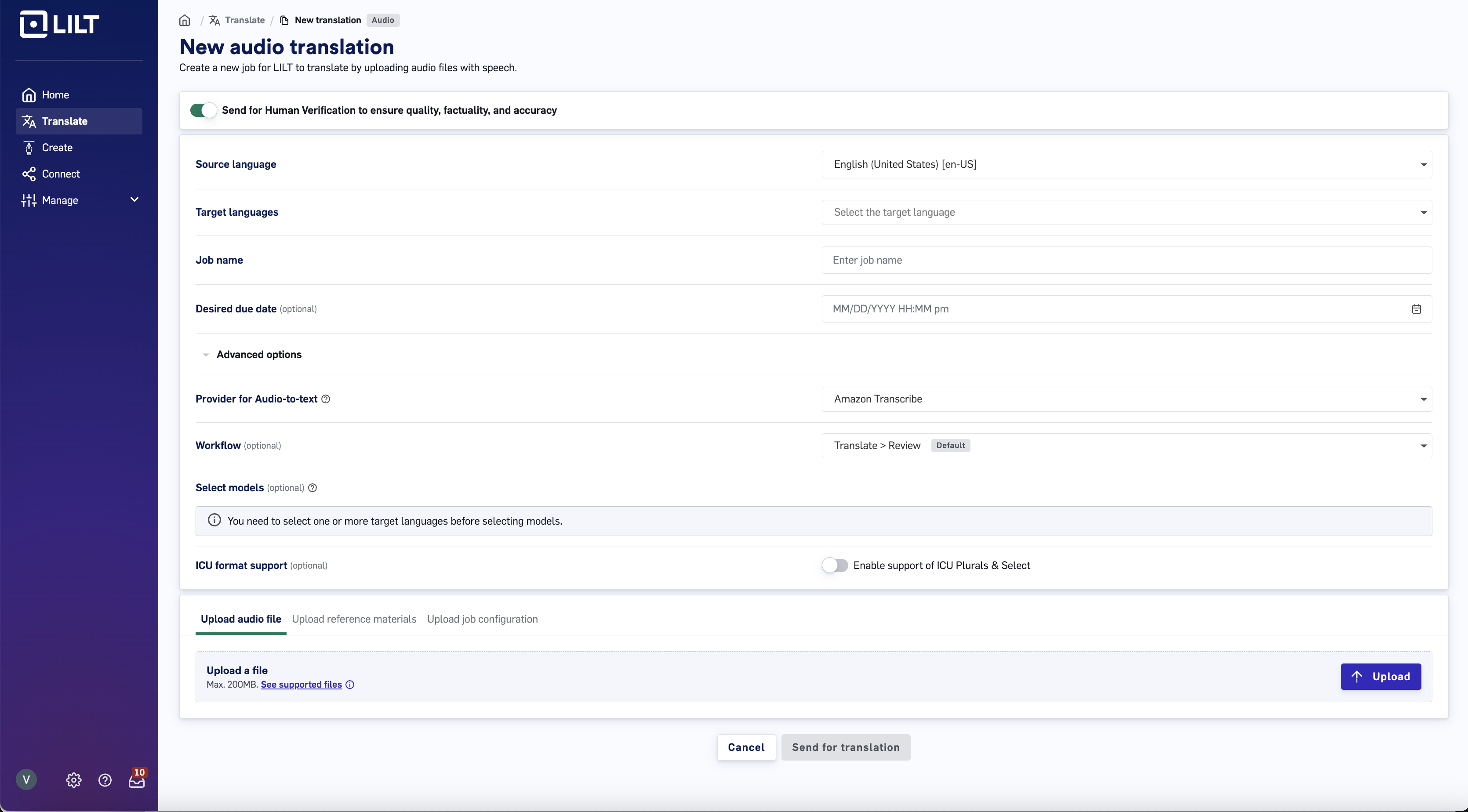Image resolution: width=1468 pixels, height=812 pixels.
Task: Click the Translate breadcrumb language icon
Action: click(214, 21)
